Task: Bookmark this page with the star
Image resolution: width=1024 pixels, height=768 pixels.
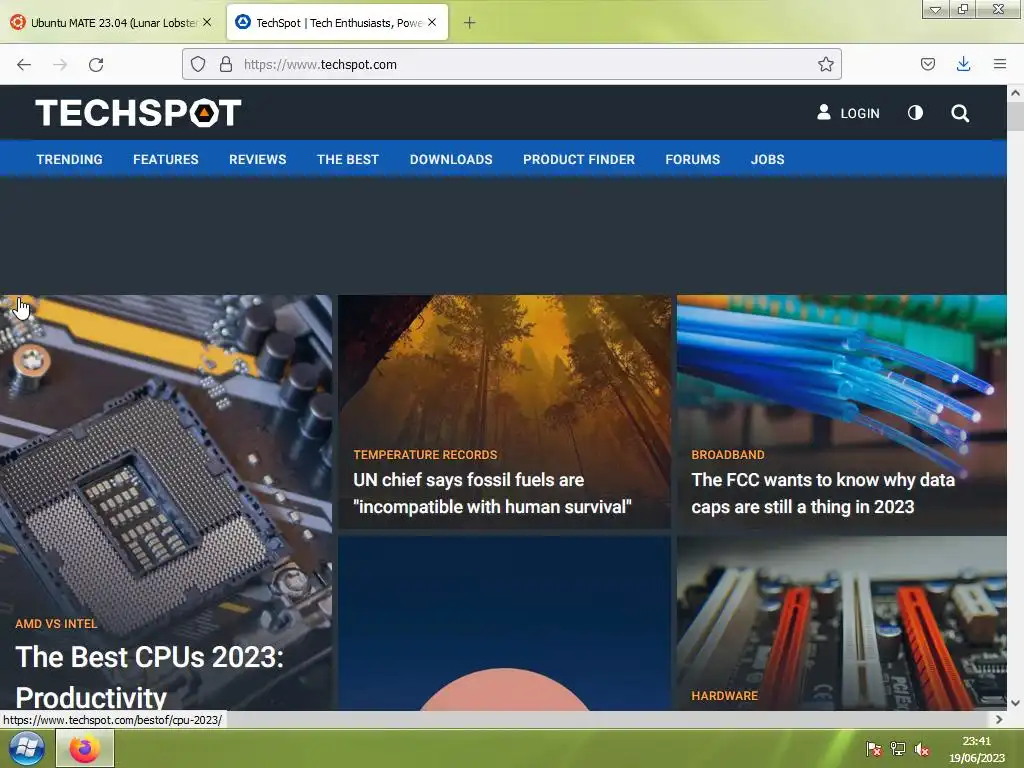Action: [x=825, y=64]
